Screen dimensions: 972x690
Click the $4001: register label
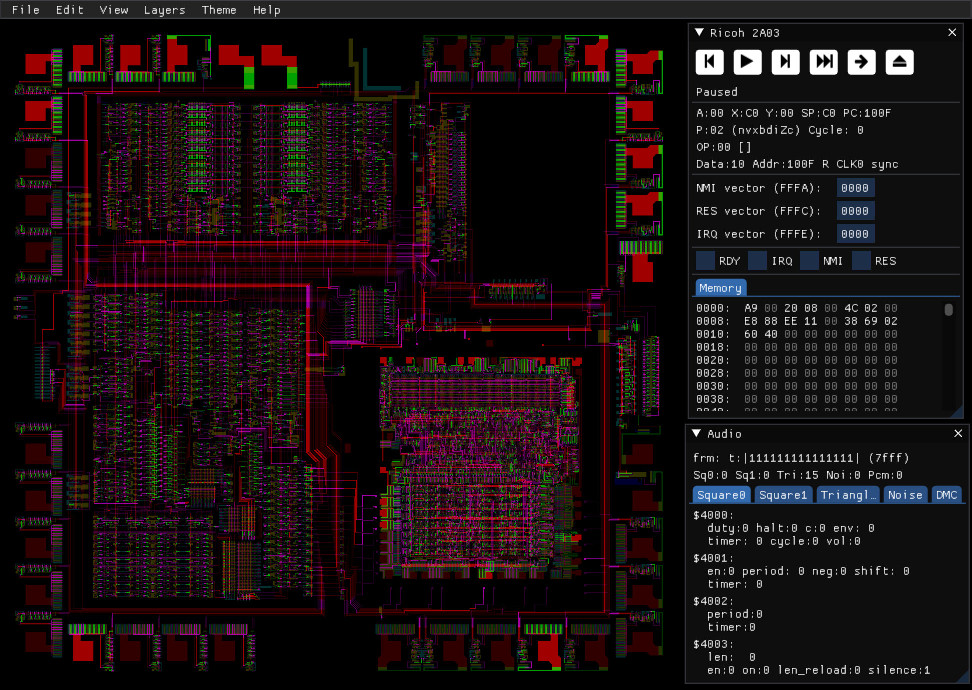pos(714,559)
